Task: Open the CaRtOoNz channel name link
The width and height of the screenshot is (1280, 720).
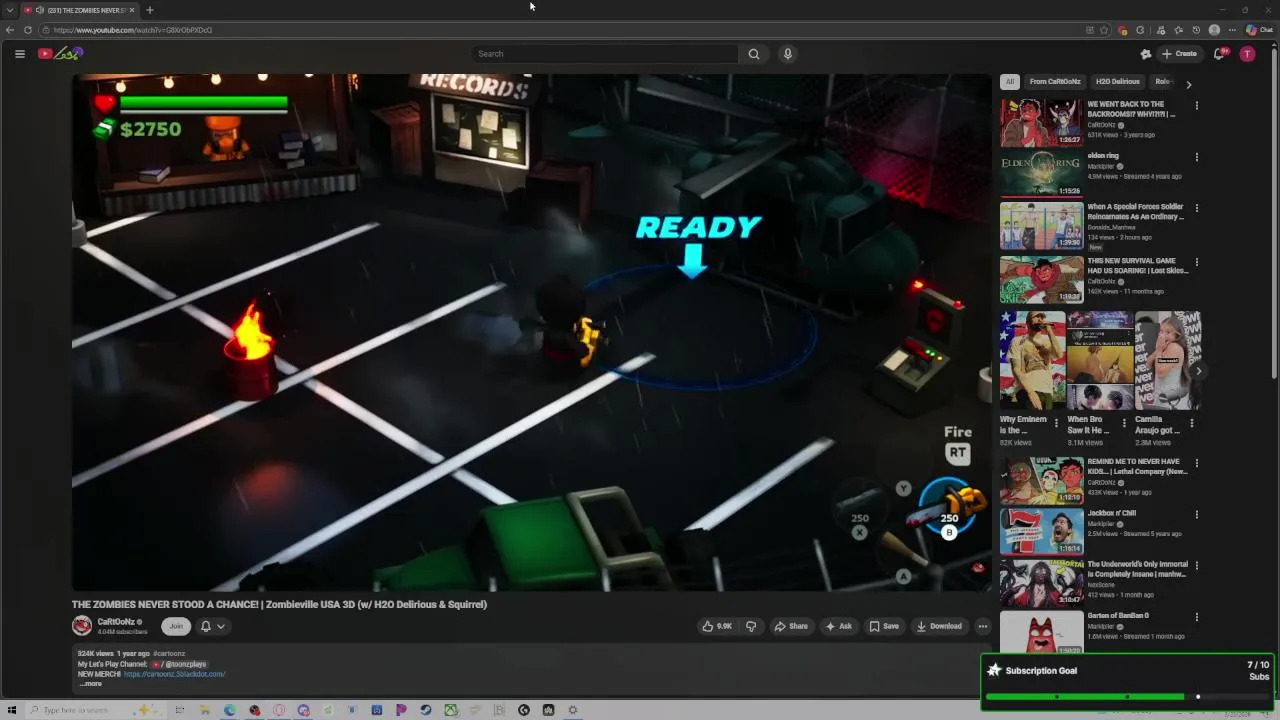Action: pyautogui.click(x=116, y=622)
